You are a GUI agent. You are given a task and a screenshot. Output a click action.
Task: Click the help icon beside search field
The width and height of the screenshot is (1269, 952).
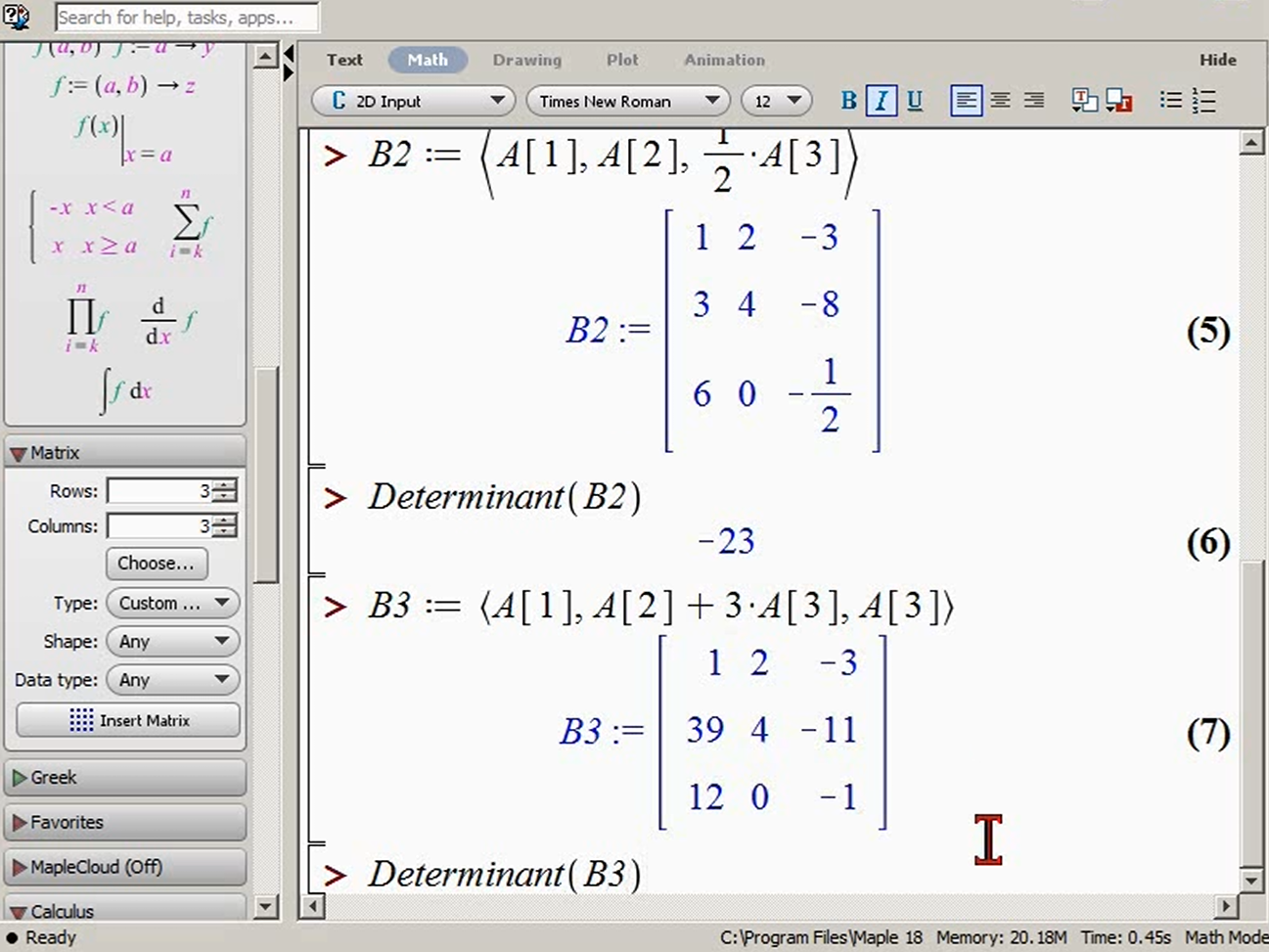(16, 16)
